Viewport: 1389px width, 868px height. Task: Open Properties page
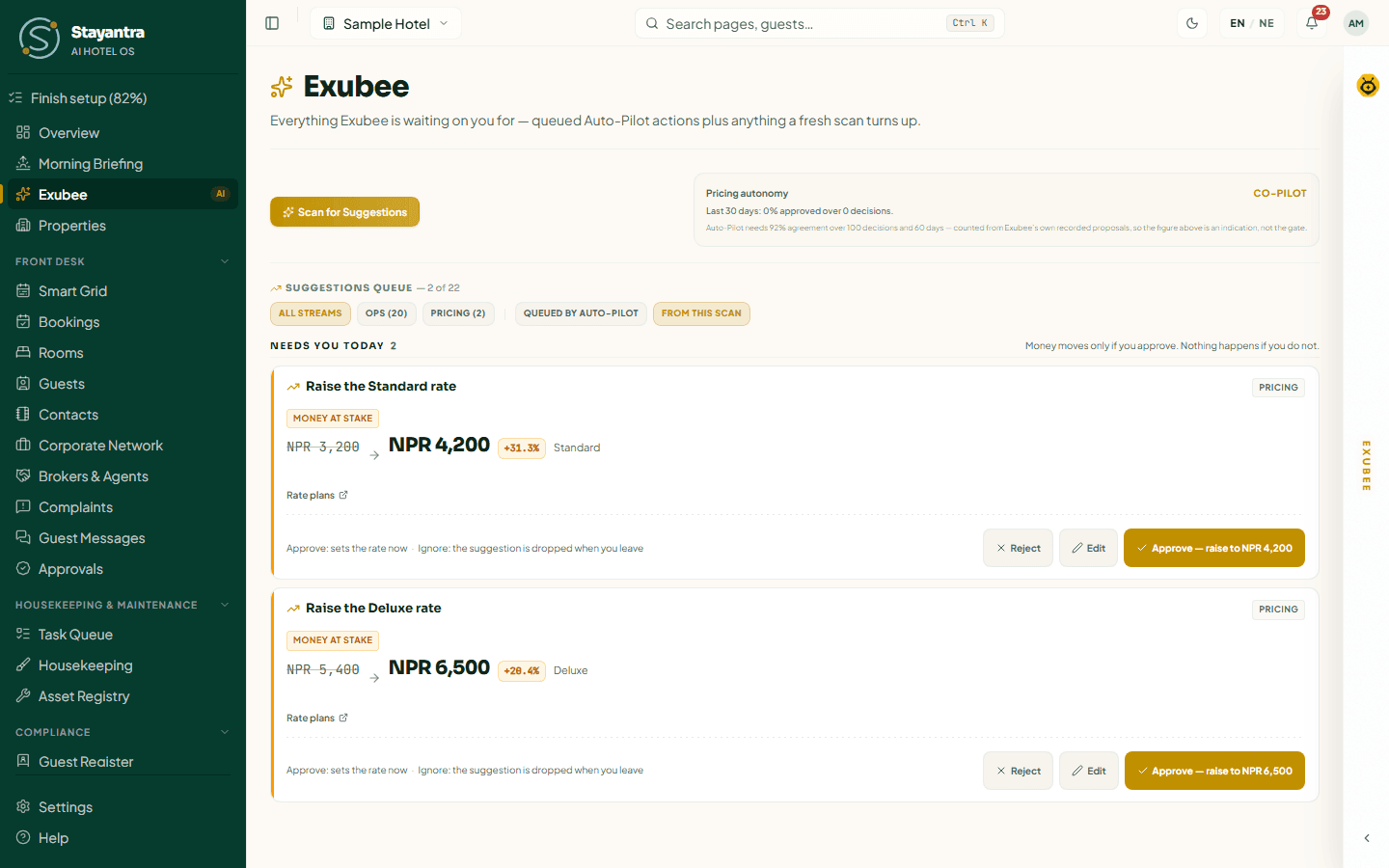(x=123, y=226)
